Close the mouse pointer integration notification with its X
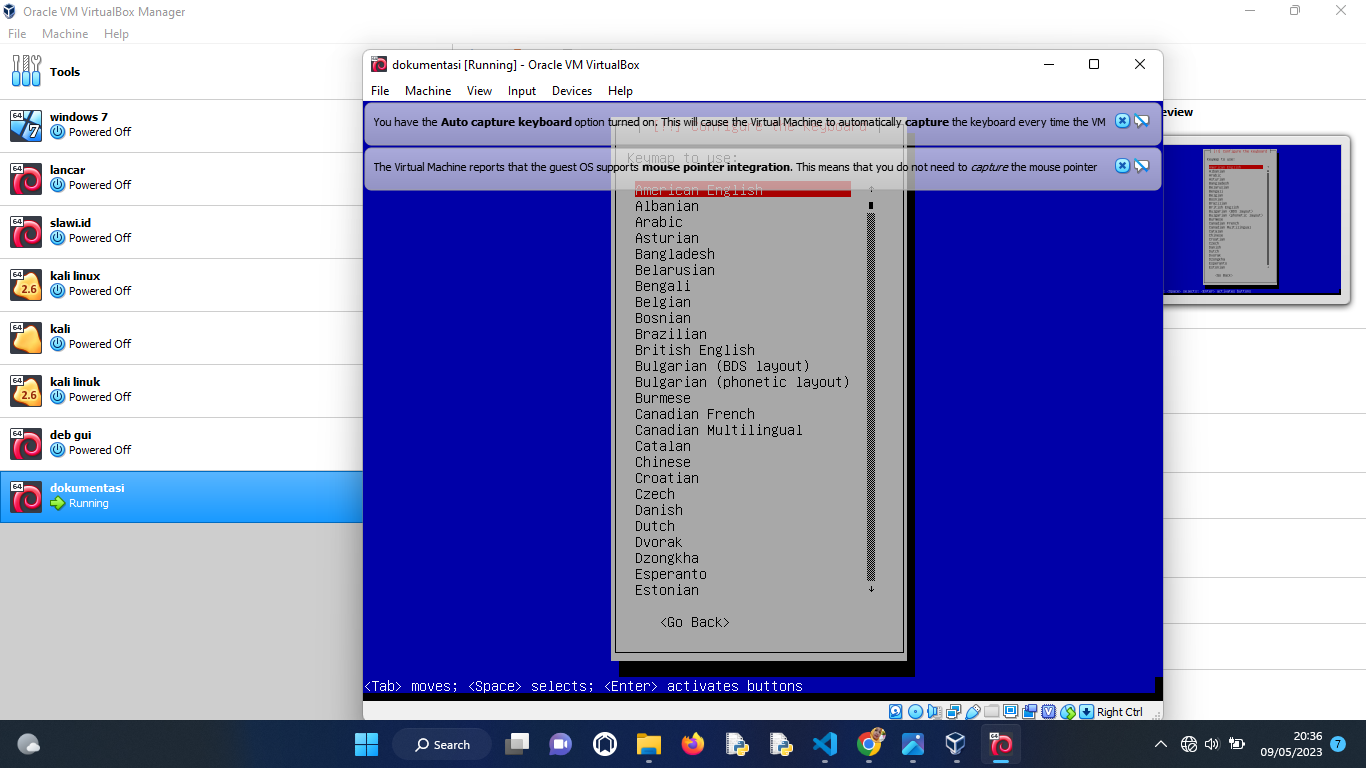The width and height of the screenshot is (1366, 768). point(1122,166)
